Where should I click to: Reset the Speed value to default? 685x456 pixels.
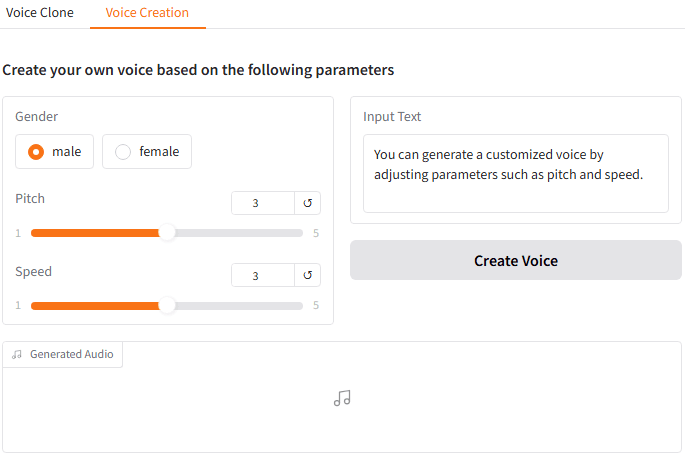point(308,276)
